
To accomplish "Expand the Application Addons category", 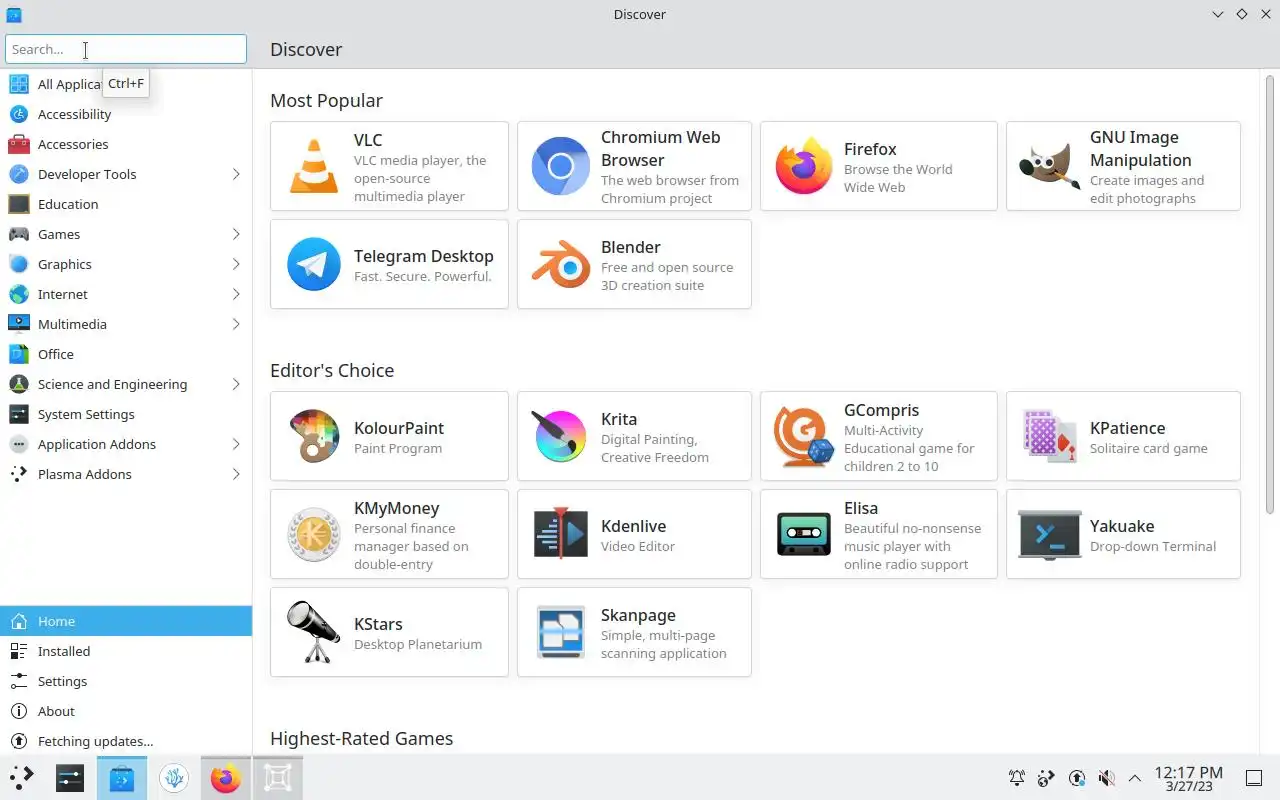I will (236, 444).
